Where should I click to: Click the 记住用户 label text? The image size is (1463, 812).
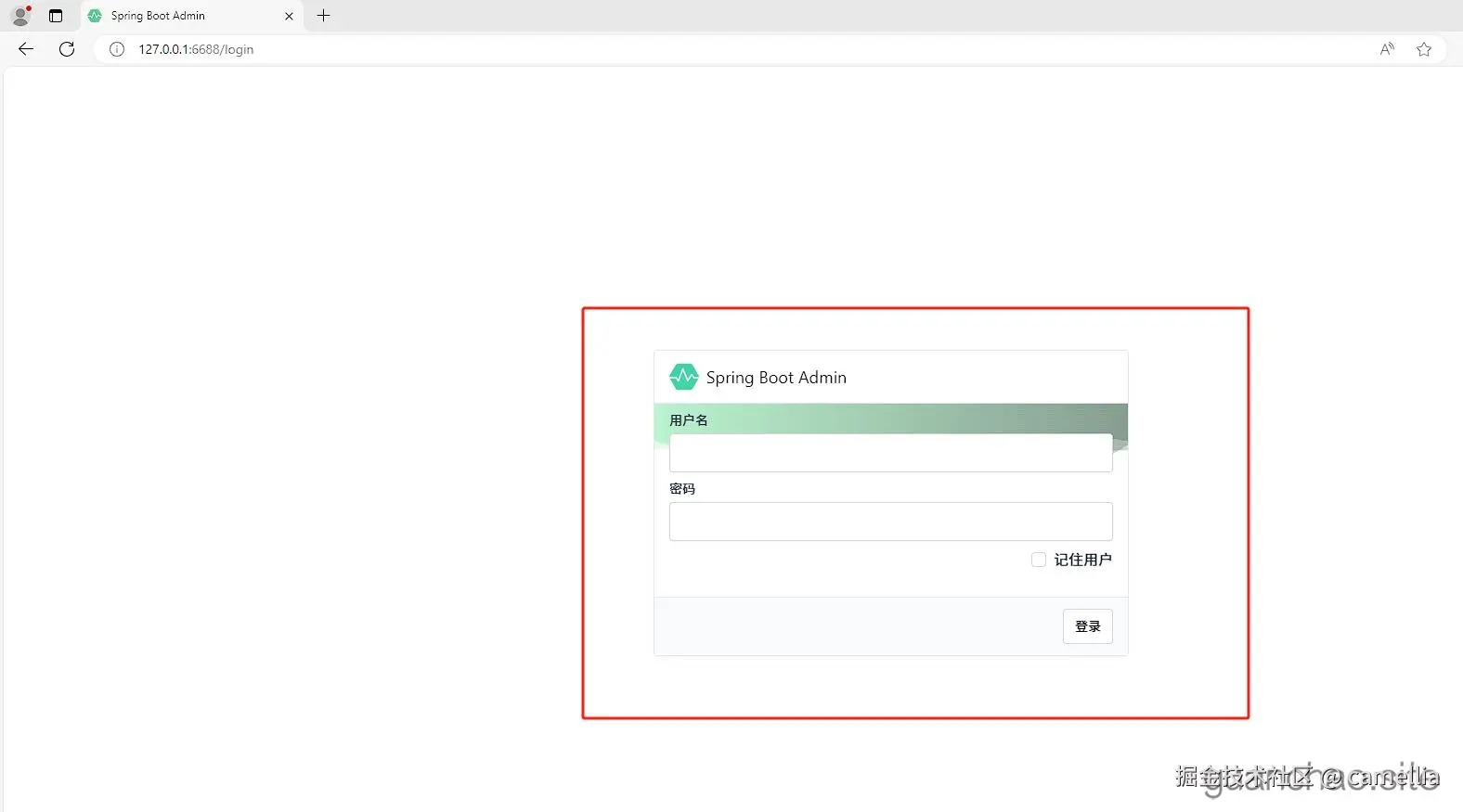(x=1082, y=560)
